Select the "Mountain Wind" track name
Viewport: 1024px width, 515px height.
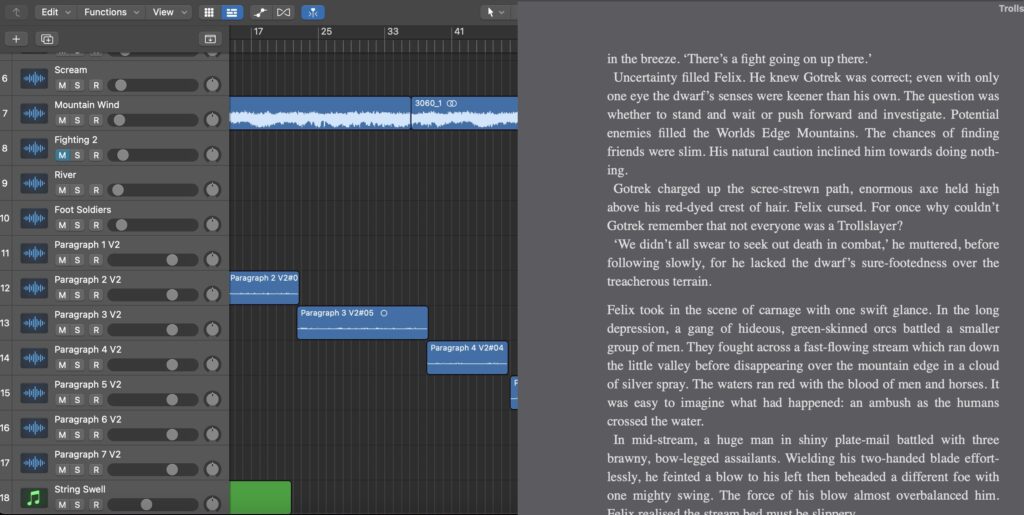click(87, 104)
